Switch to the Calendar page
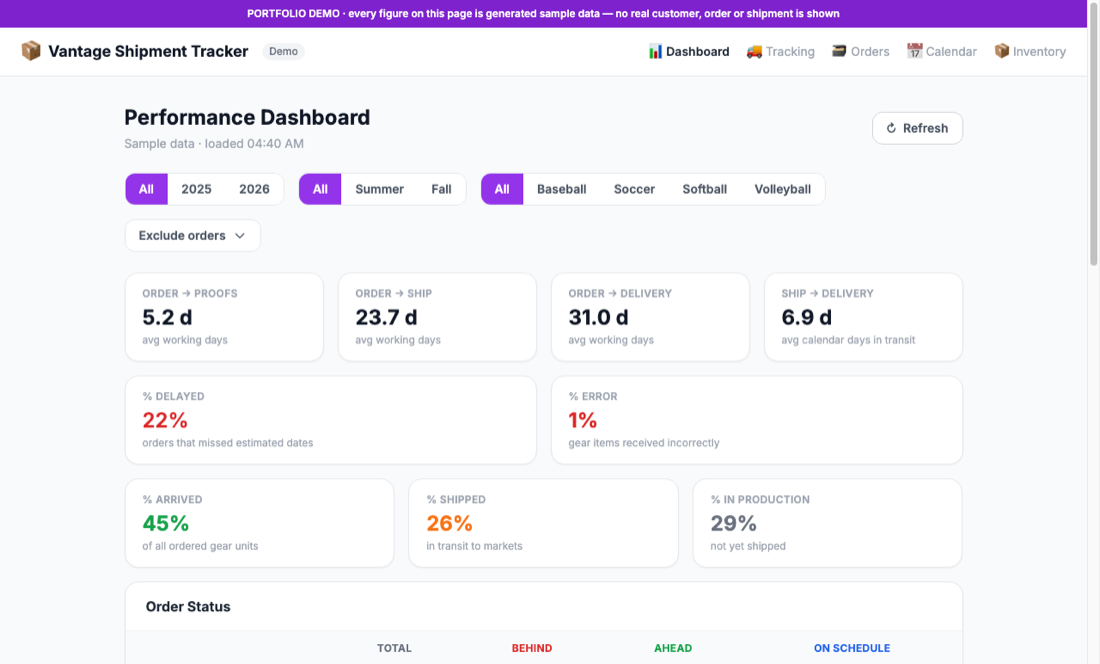The height and width of the screenshot is (664, 1100). pos(942,51)
